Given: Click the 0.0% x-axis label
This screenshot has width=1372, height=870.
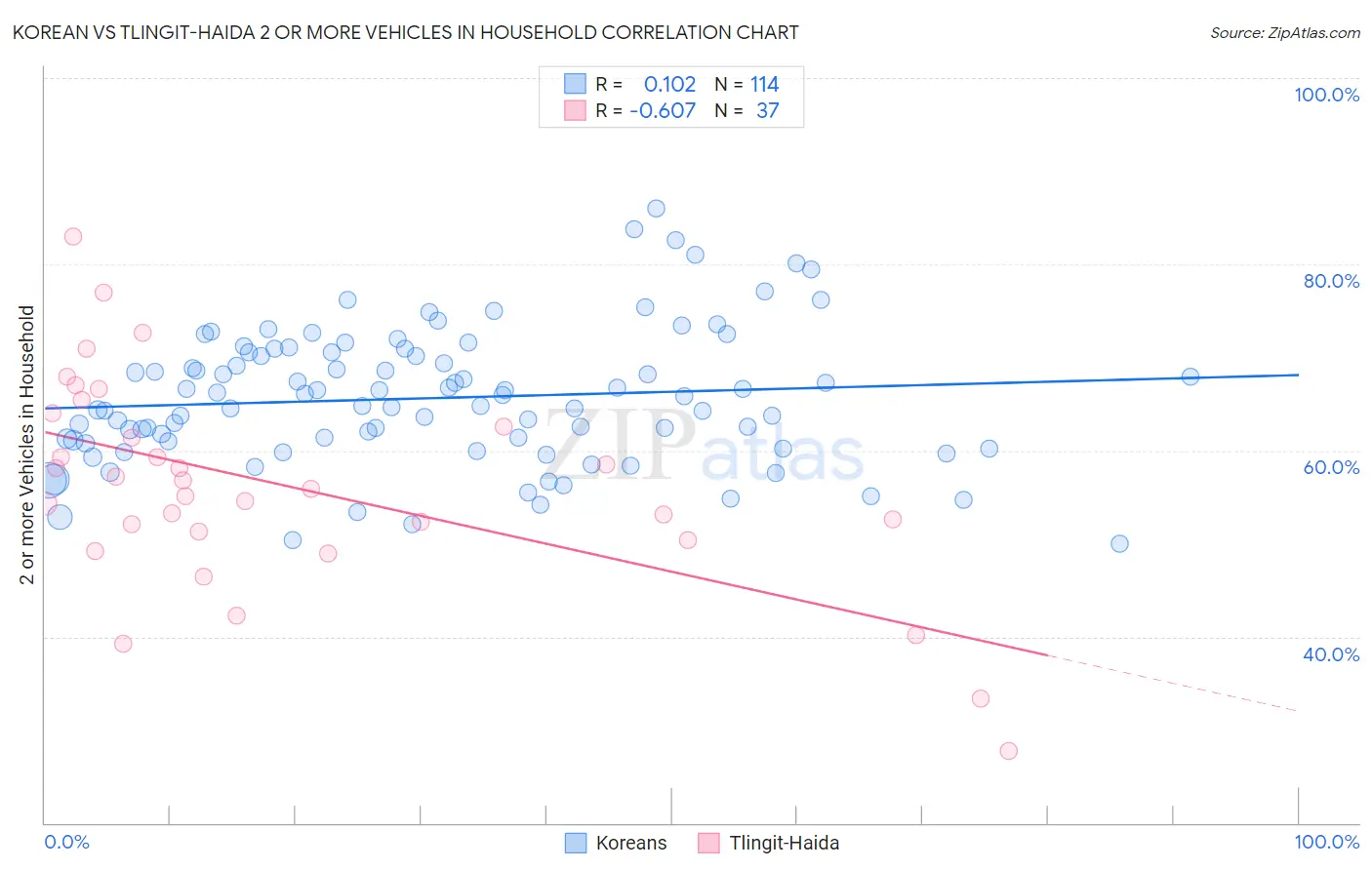Looking at the screenshot, I should click(66, 842).
